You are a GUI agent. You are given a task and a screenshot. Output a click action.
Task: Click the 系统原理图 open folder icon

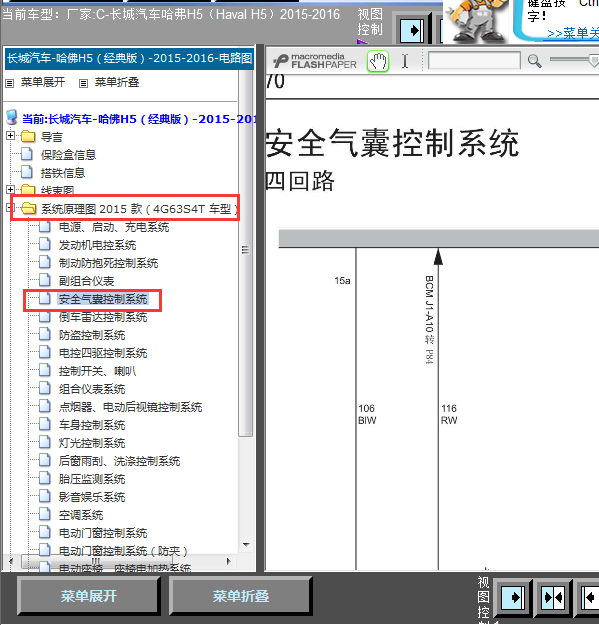point(28,208)
